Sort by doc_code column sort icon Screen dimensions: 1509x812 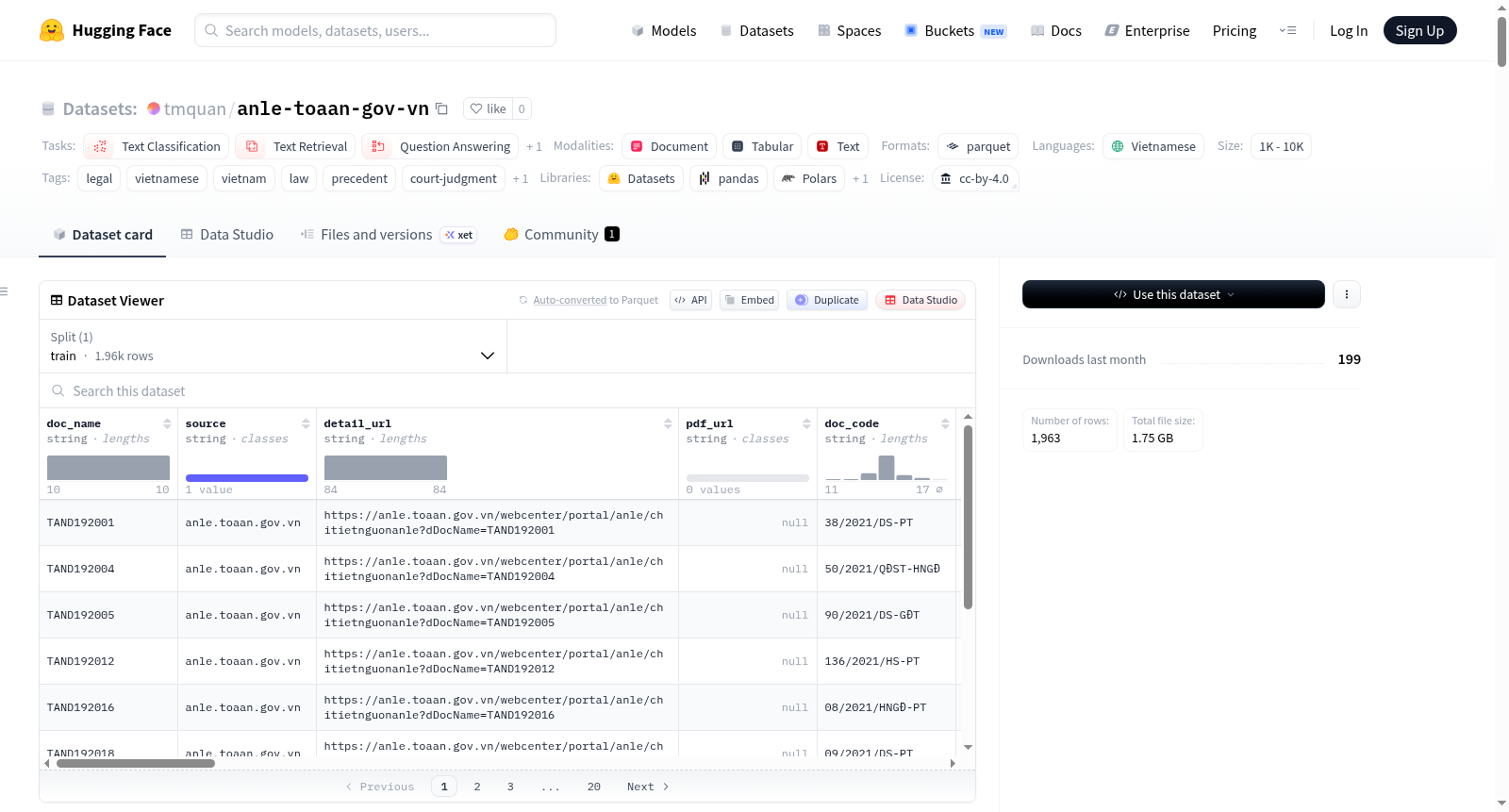tap(945, 423)
